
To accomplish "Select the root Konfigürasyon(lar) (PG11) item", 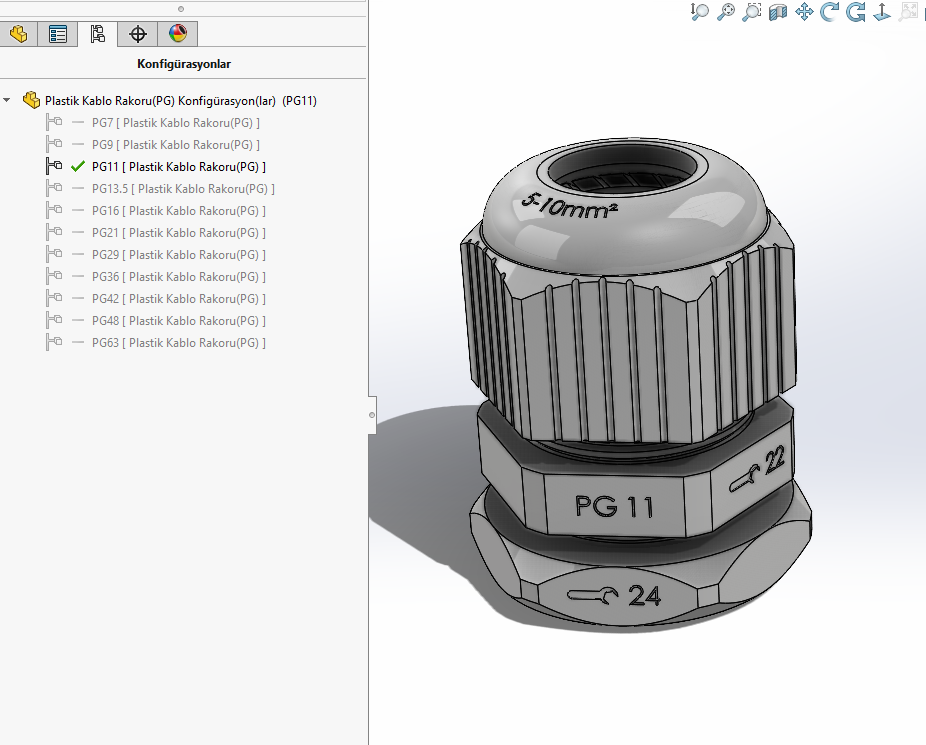I will tap(181, 101).
